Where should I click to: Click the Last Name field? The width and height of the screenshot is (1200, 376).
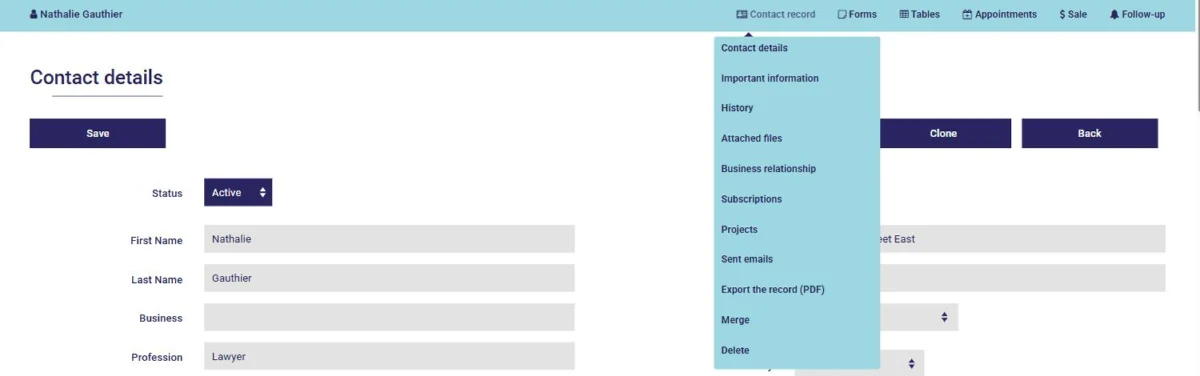click(389, 278)
